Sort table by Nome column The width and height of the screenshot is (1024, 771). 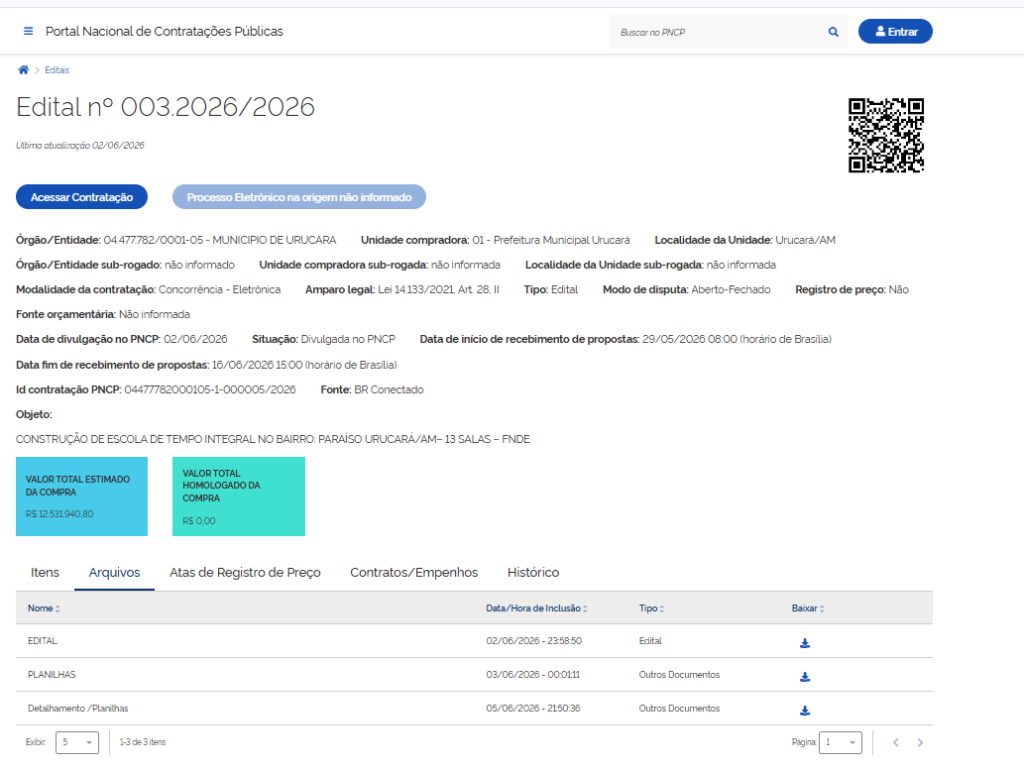pos(44,608)
